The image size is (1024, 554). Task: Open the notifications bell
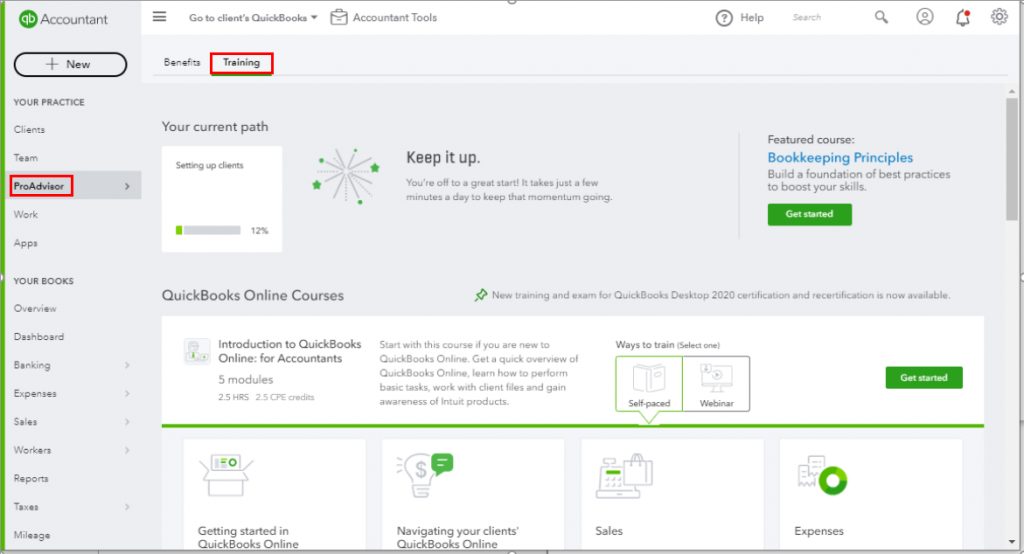click(x=963, y=18)
